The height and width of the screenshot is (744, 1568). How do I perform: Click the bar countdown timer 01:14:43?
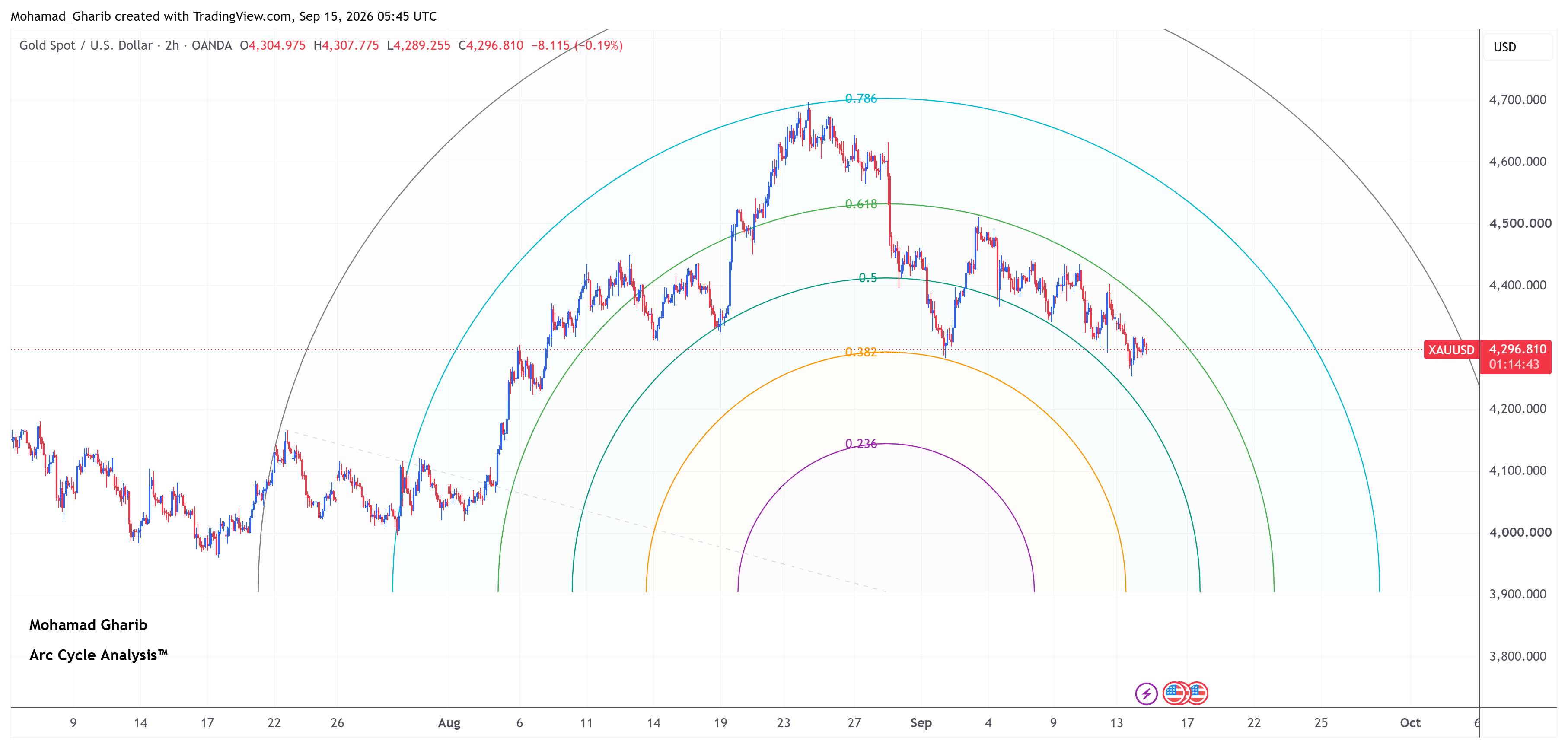click(x=1514, y=364)
